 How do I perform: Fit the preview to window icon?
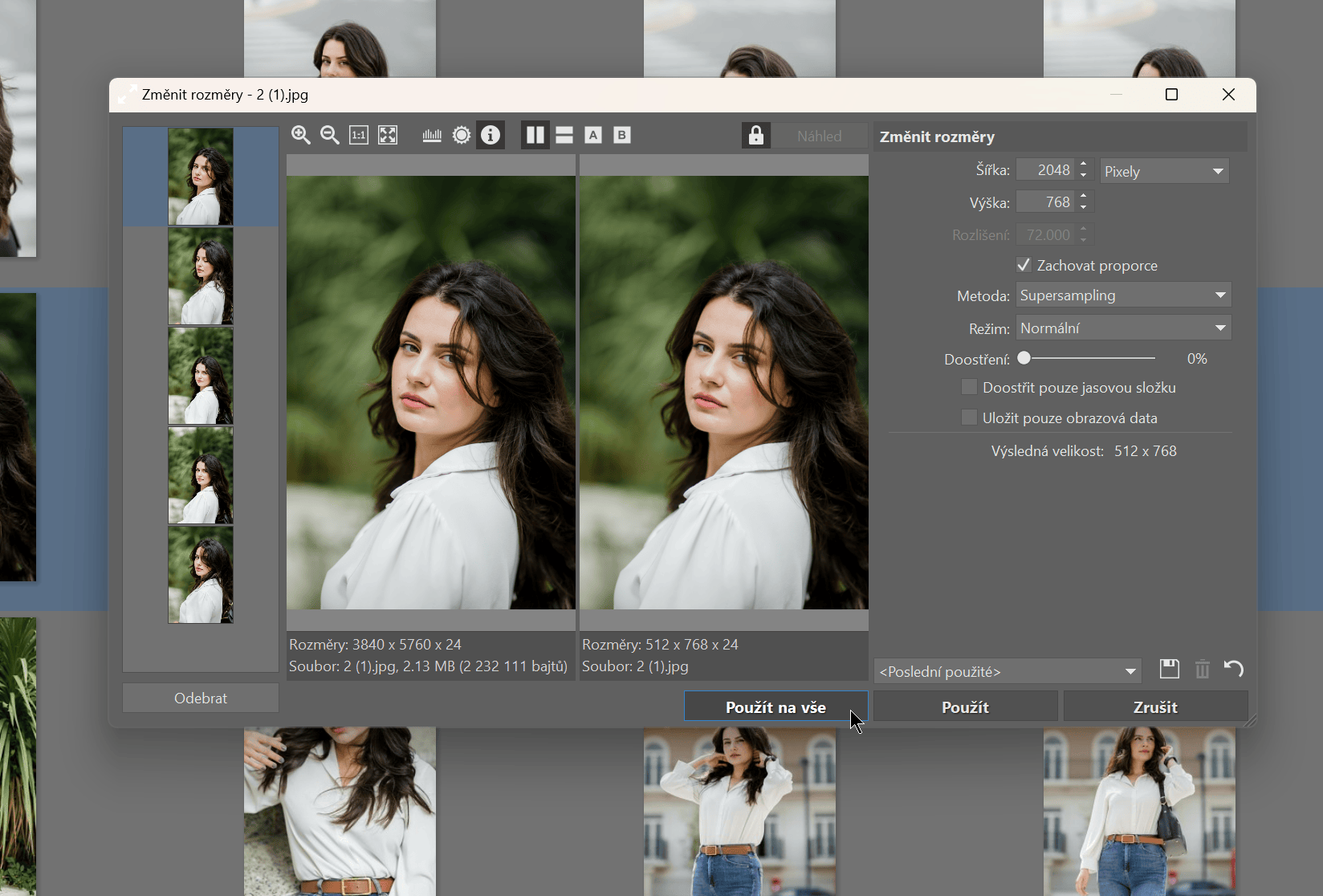pyautogui.click(x=388, y=135)
